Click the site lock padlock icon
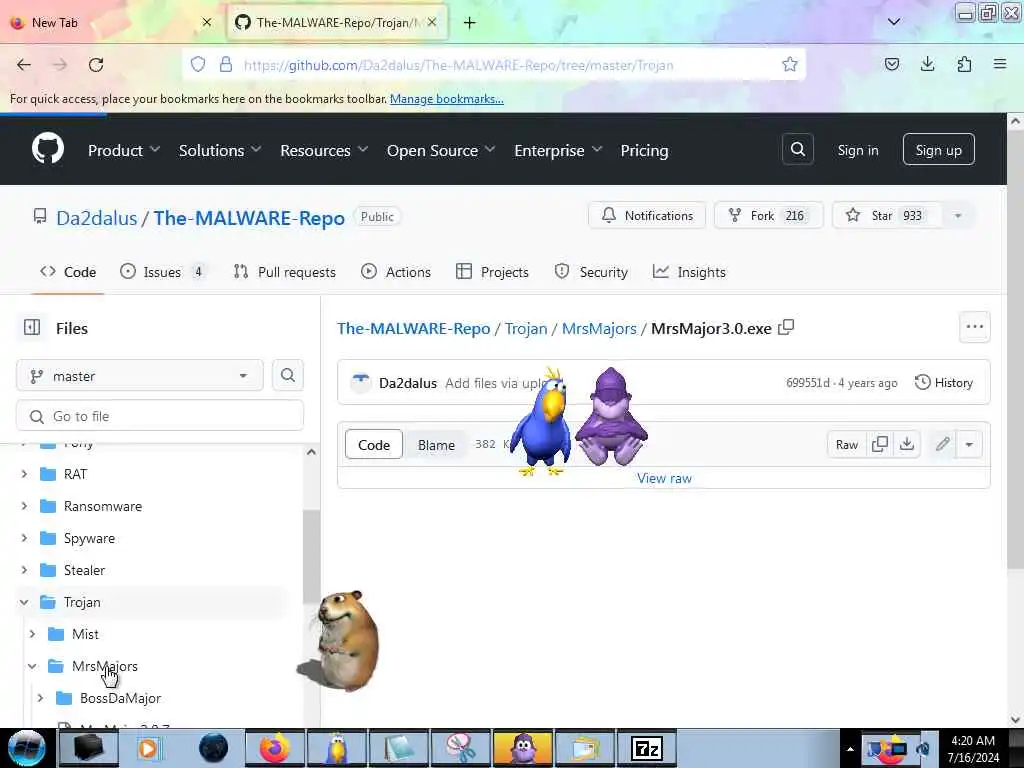The height and width of the screenshot is (768, 1024). coord(226,64)
